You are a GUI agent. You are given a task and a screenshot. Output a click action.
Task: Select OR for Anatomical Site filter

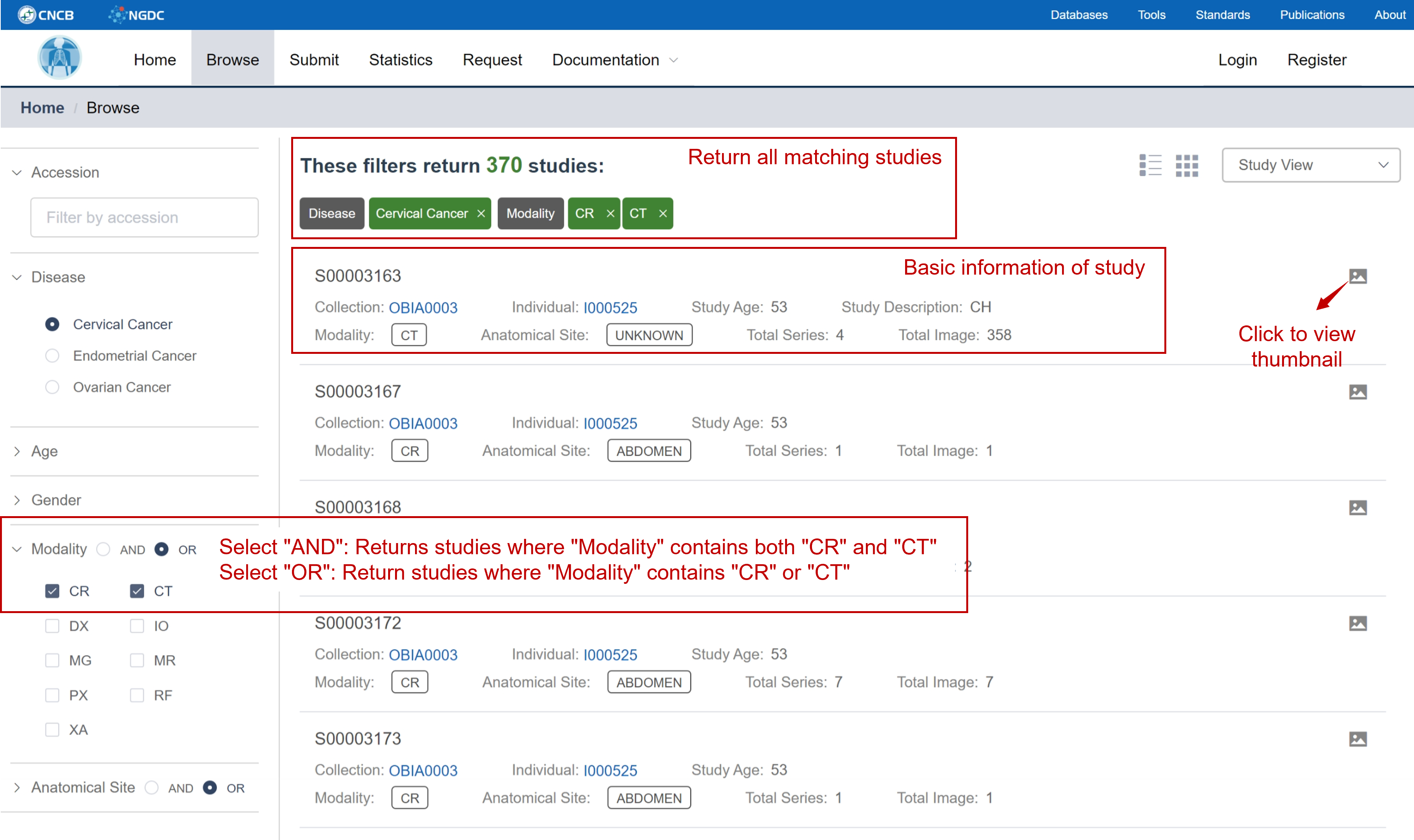pos(209,787)
